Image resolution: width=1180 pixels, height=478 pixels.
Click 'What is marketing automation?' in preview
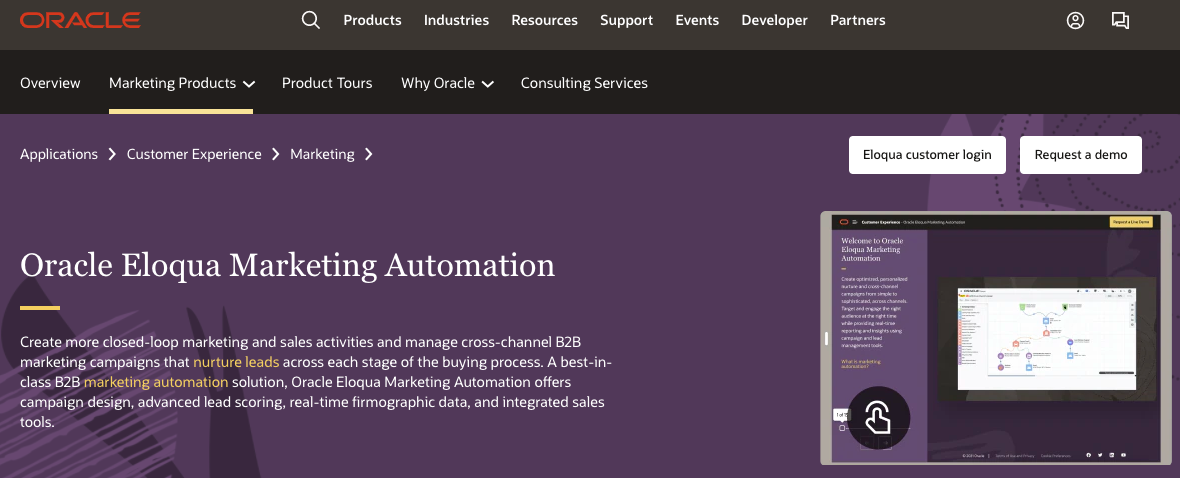coord(861,364)
